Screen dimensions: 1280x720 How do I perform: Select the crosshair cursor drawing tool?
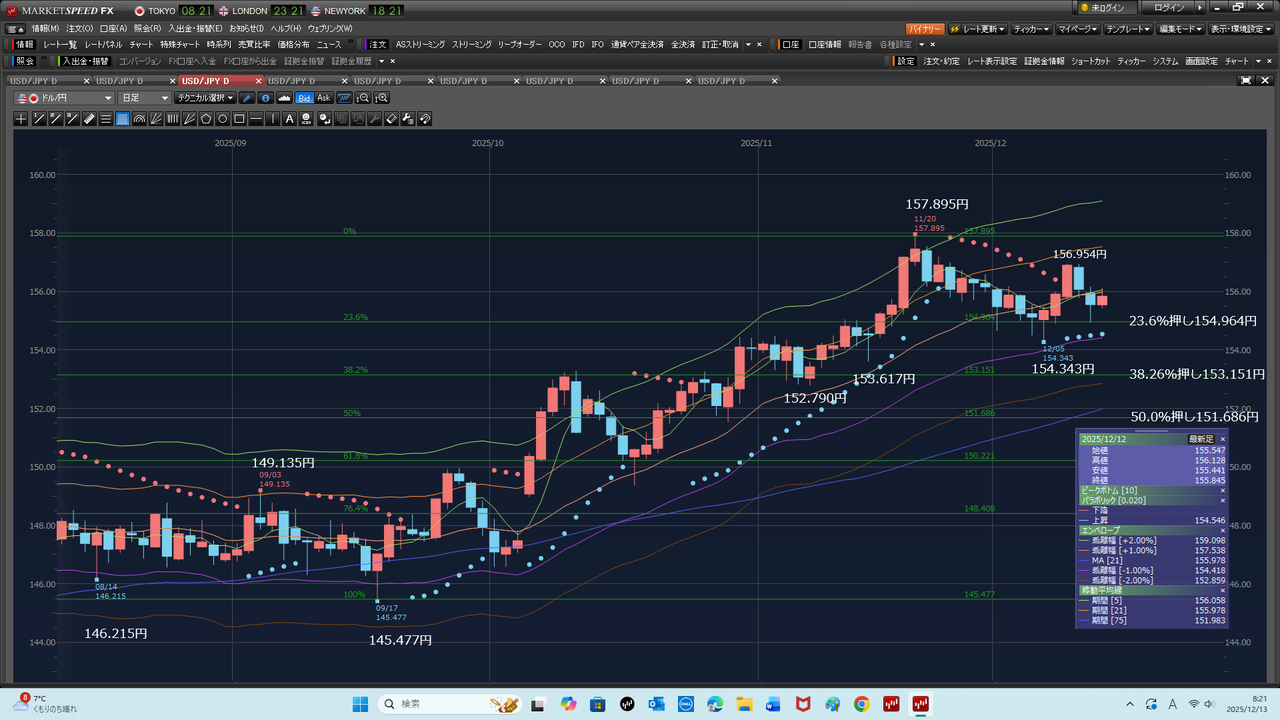tap(21, 119)
